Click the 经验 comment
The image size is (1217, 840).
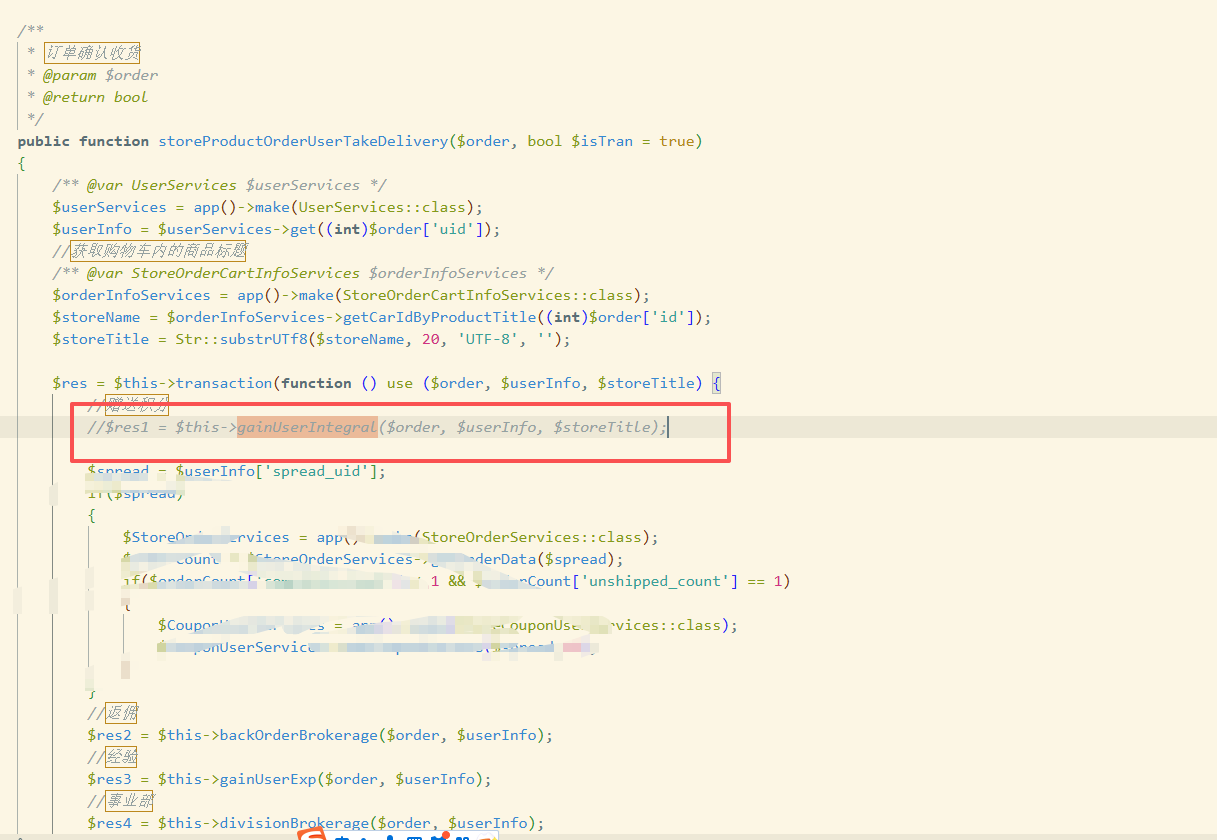[x=121, y=757]
